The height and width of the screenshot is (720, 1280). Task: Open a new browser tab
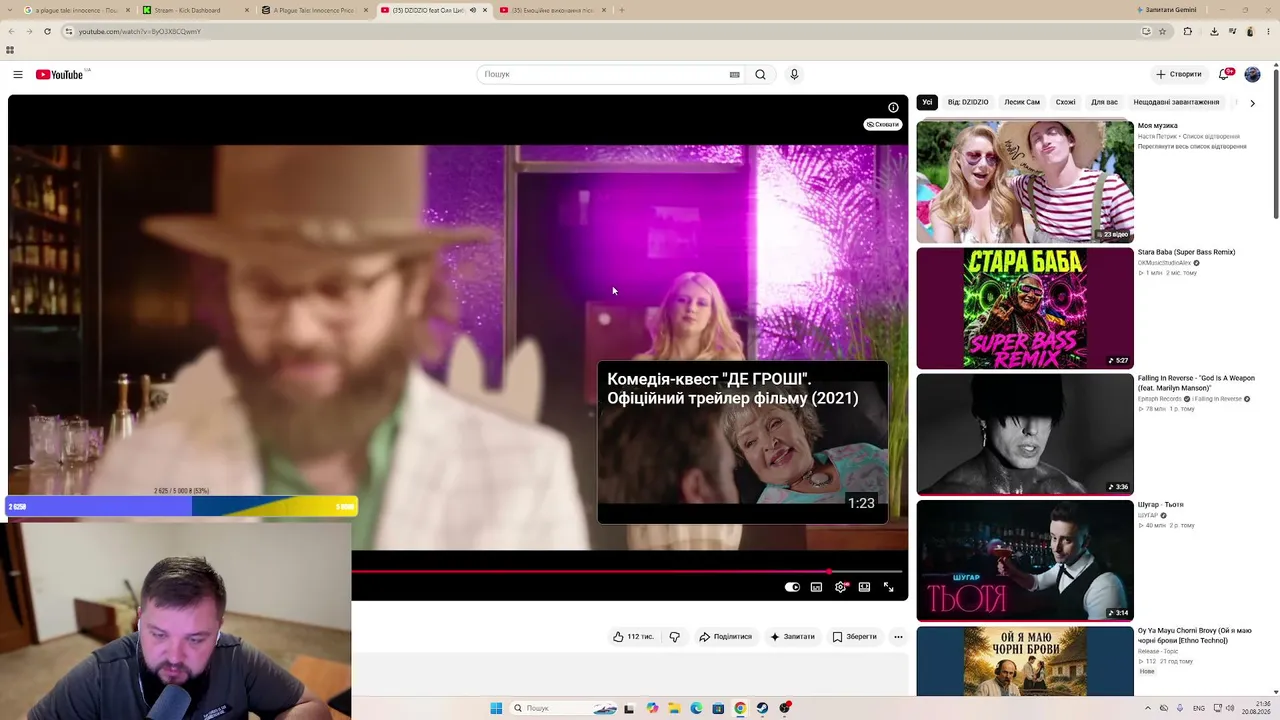(621, 10)
